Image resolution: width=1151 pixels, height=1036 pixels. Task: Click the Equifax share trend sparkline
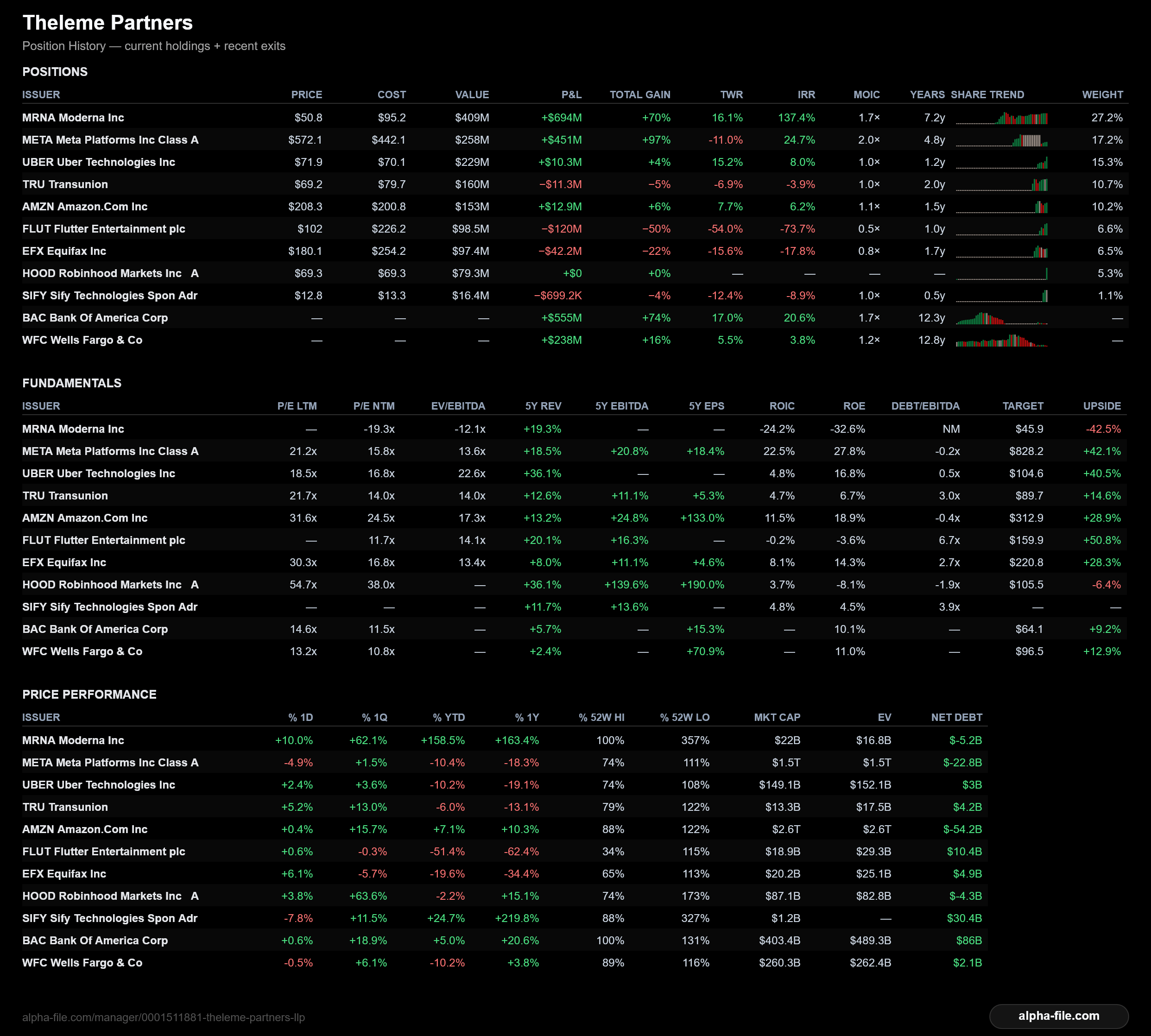1001,251
